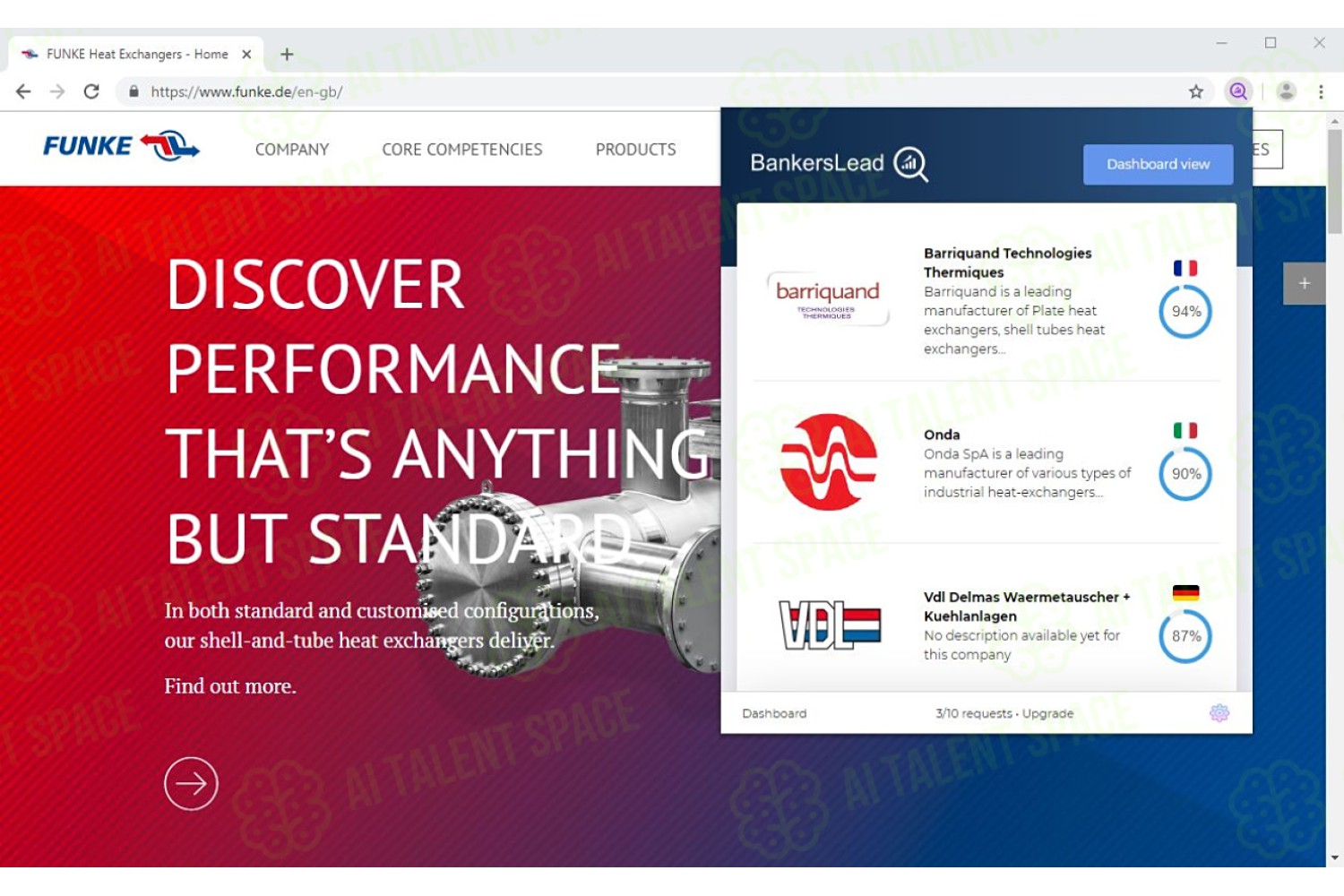This screenshot has width=1344, height=896.
Task: Open the CORE COMPETENCIES menu
Action: click(462, 150)
